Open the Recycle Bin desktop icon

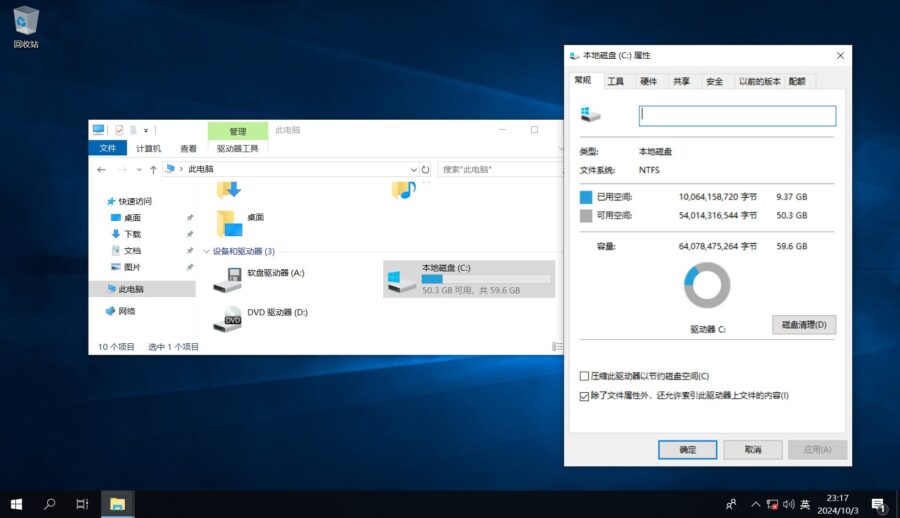(26, 27)
